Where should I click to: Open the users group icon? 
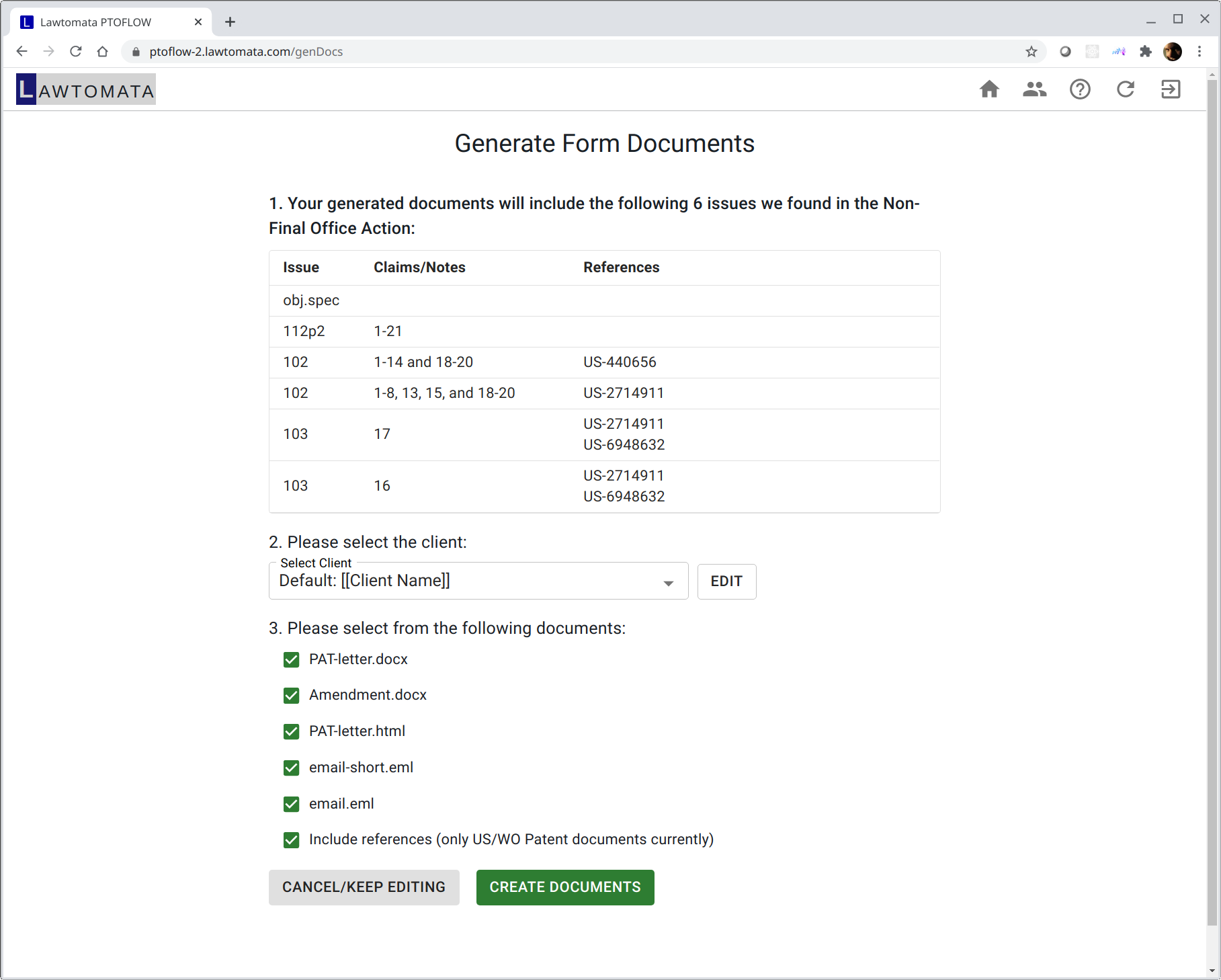coord(1035,89)
